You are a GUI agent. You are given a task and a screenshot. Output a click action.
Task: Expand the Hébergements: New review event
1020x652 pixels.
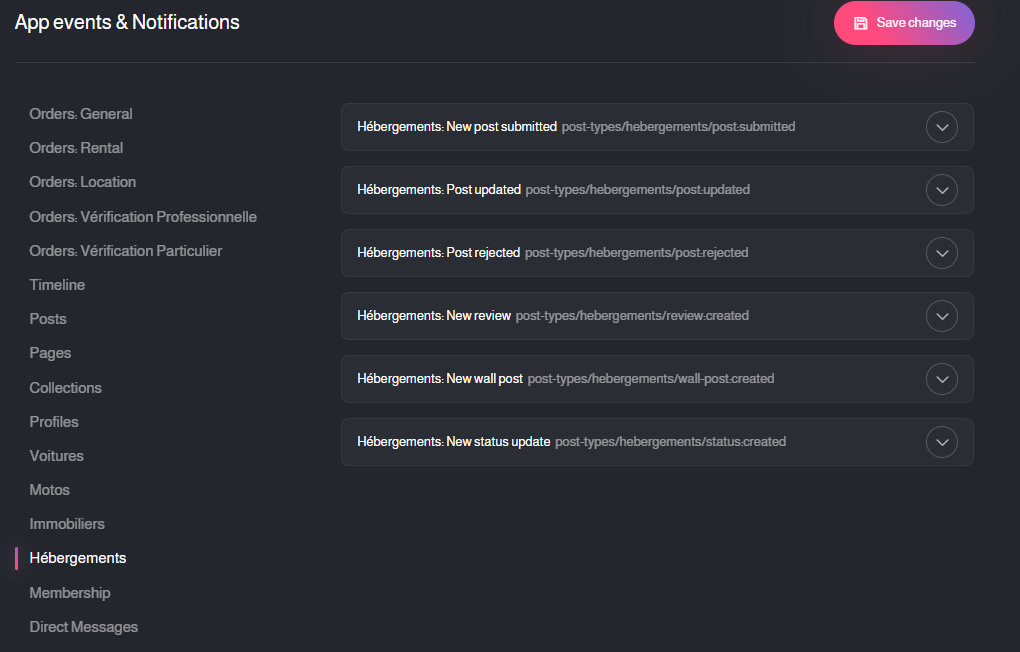[941, 316]
